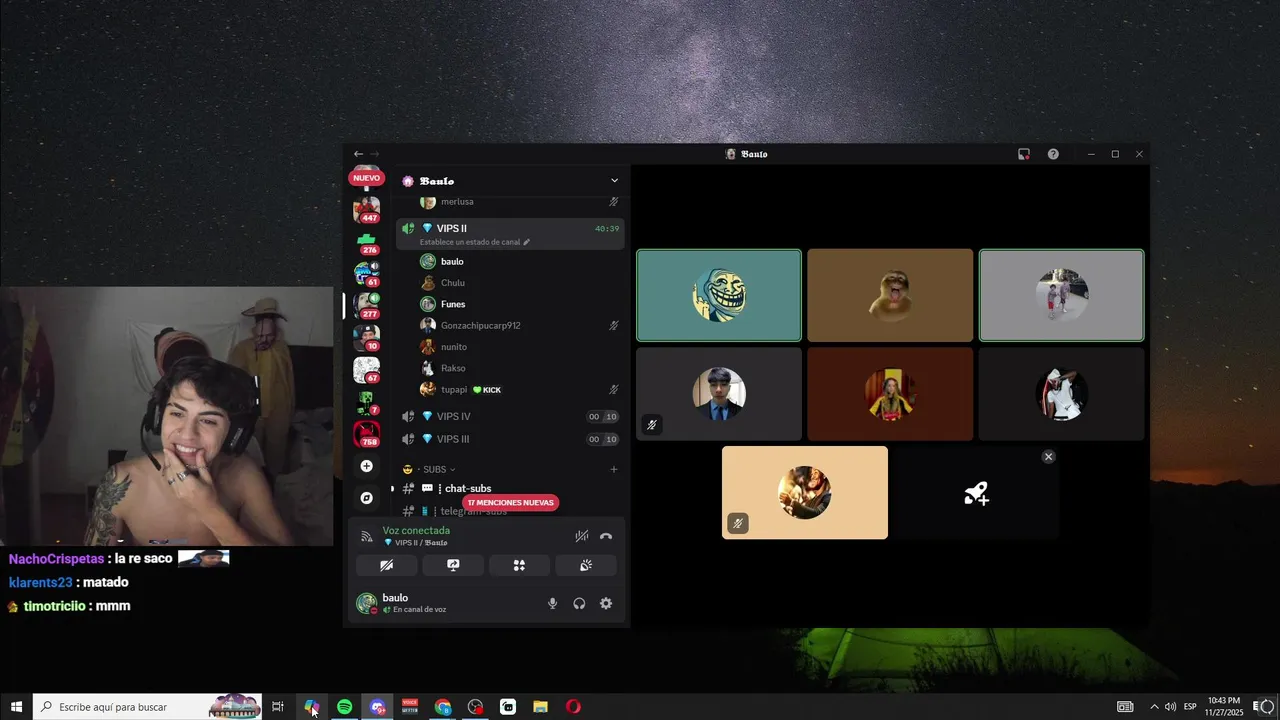Open Windows Start menu
The width and height of the screenshot is (1280, 720).
16,707
